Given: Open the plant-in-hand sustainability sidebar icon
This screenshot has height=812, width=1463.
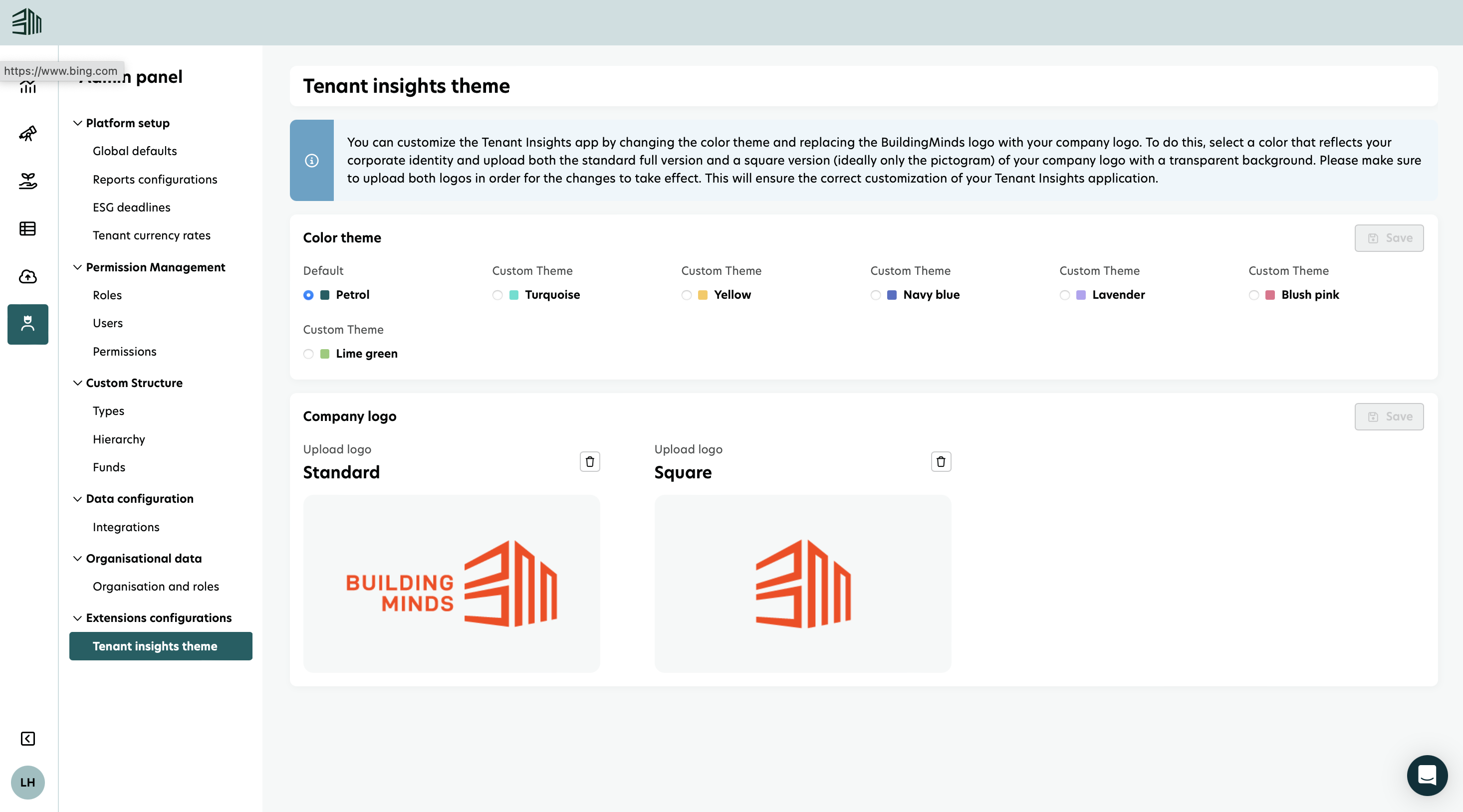Looking at the screenshot, I should (x=27, y=181).
